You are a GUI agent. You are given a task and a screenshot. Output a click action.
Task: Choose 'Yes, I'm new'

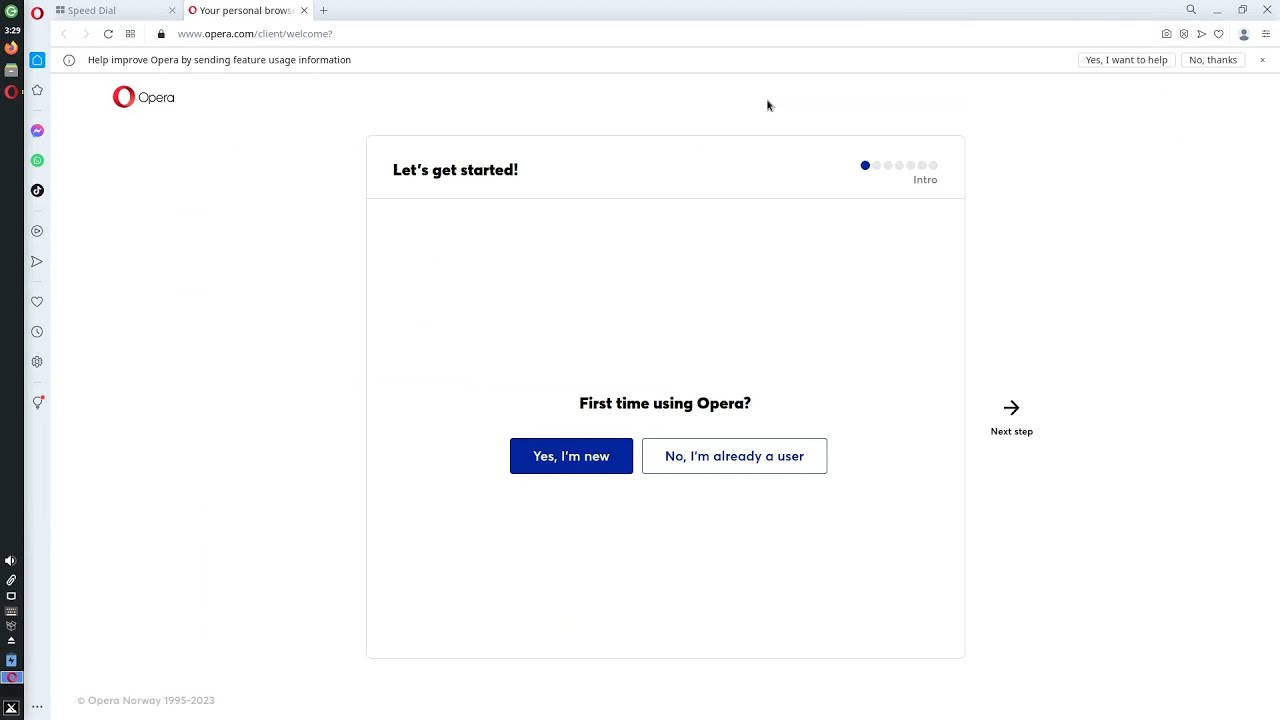tap(571, 456)
